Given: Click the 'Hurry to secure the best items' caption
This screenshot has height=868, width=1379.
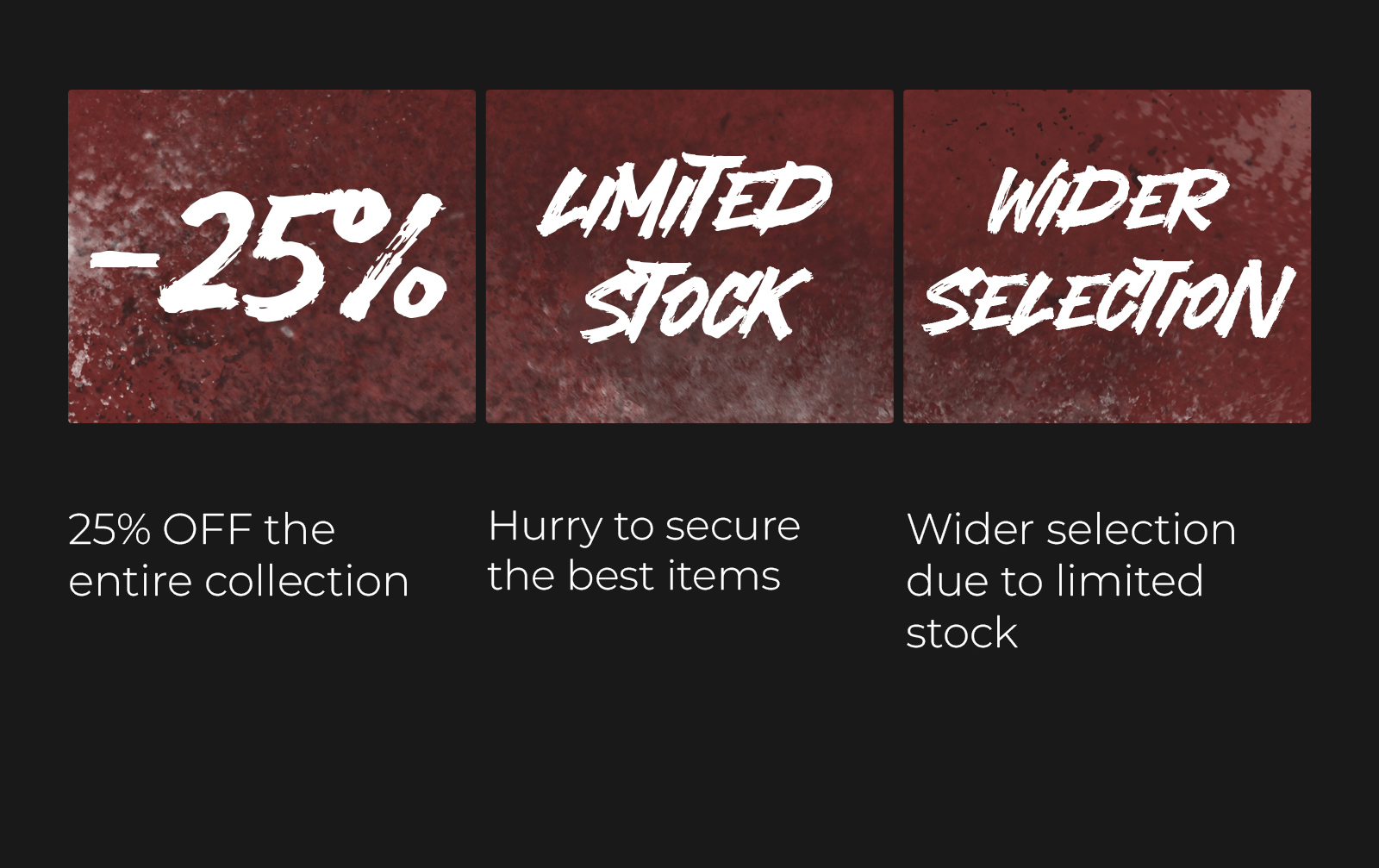Looking at the screenshot, I should 644,551.
